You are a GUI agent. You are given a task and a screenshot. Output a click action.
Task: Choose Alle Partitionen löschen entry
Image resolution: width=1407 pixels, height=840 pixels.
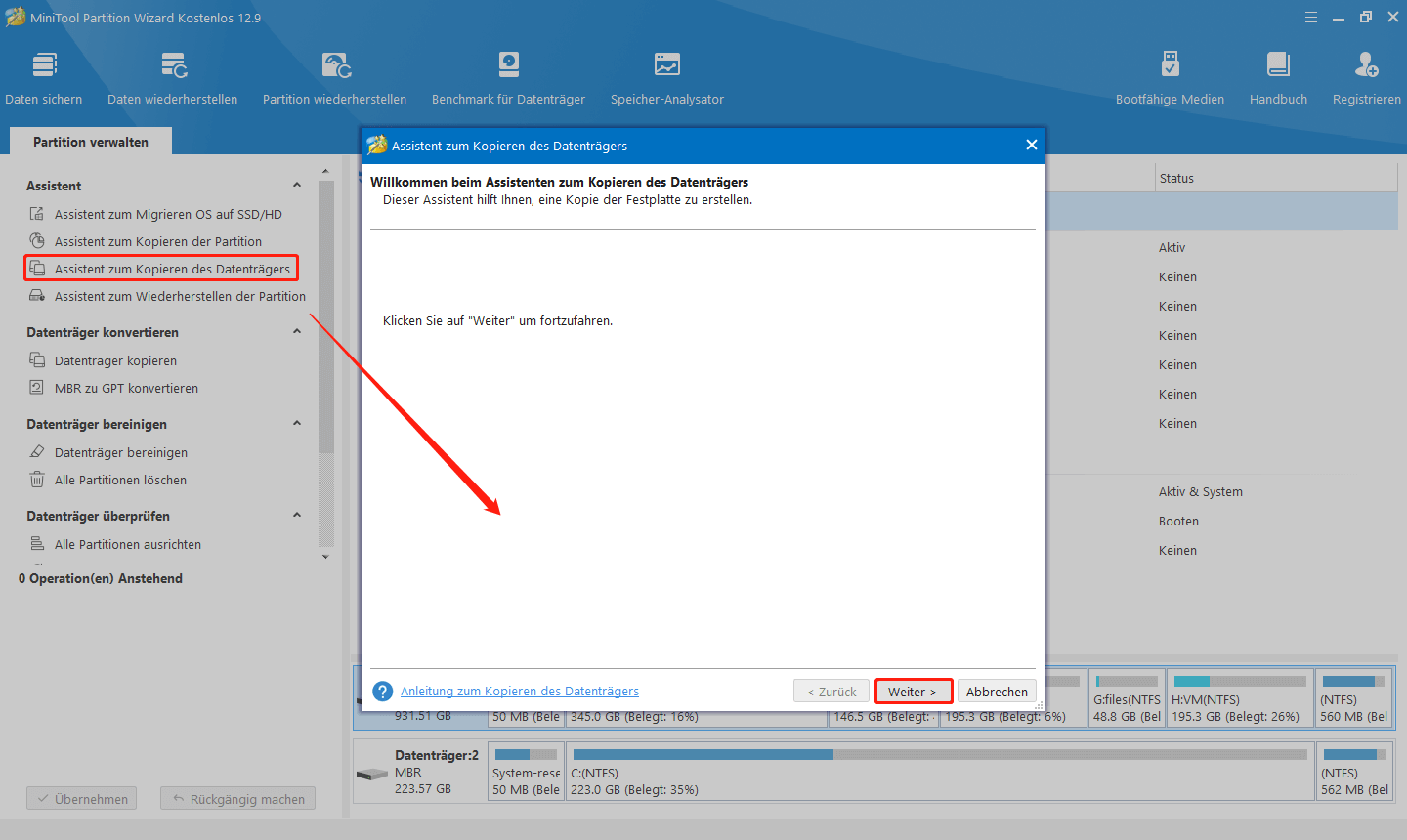coord(120,480)
